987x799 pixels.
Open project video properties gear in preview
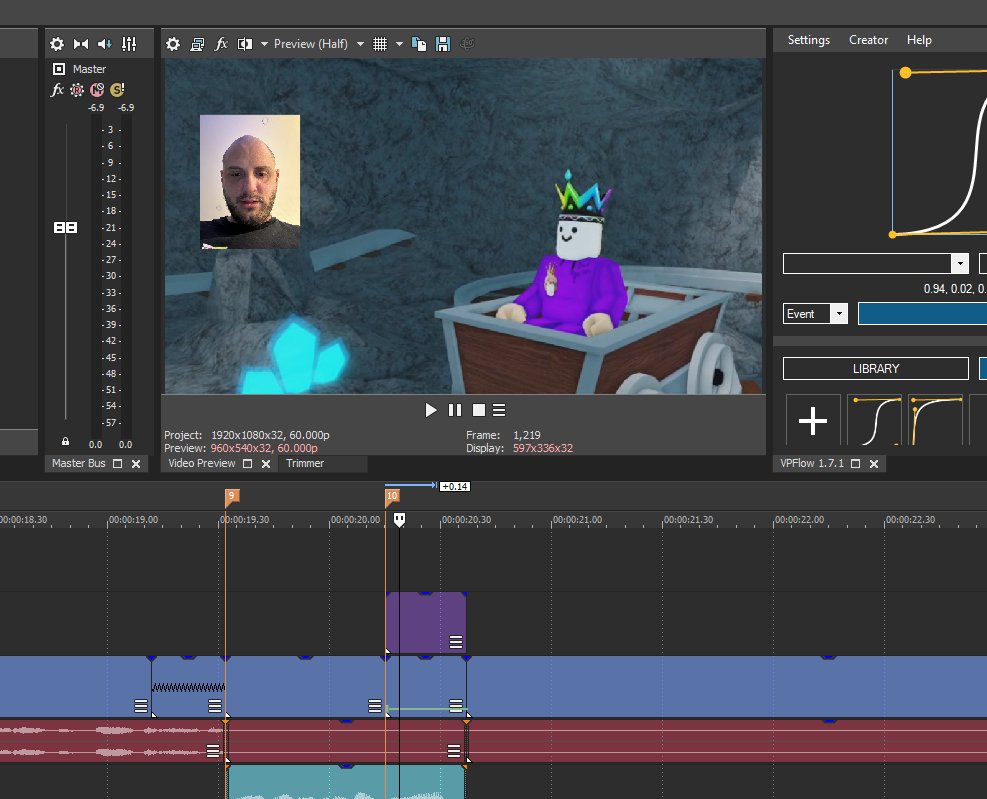[x=172, y=43]
